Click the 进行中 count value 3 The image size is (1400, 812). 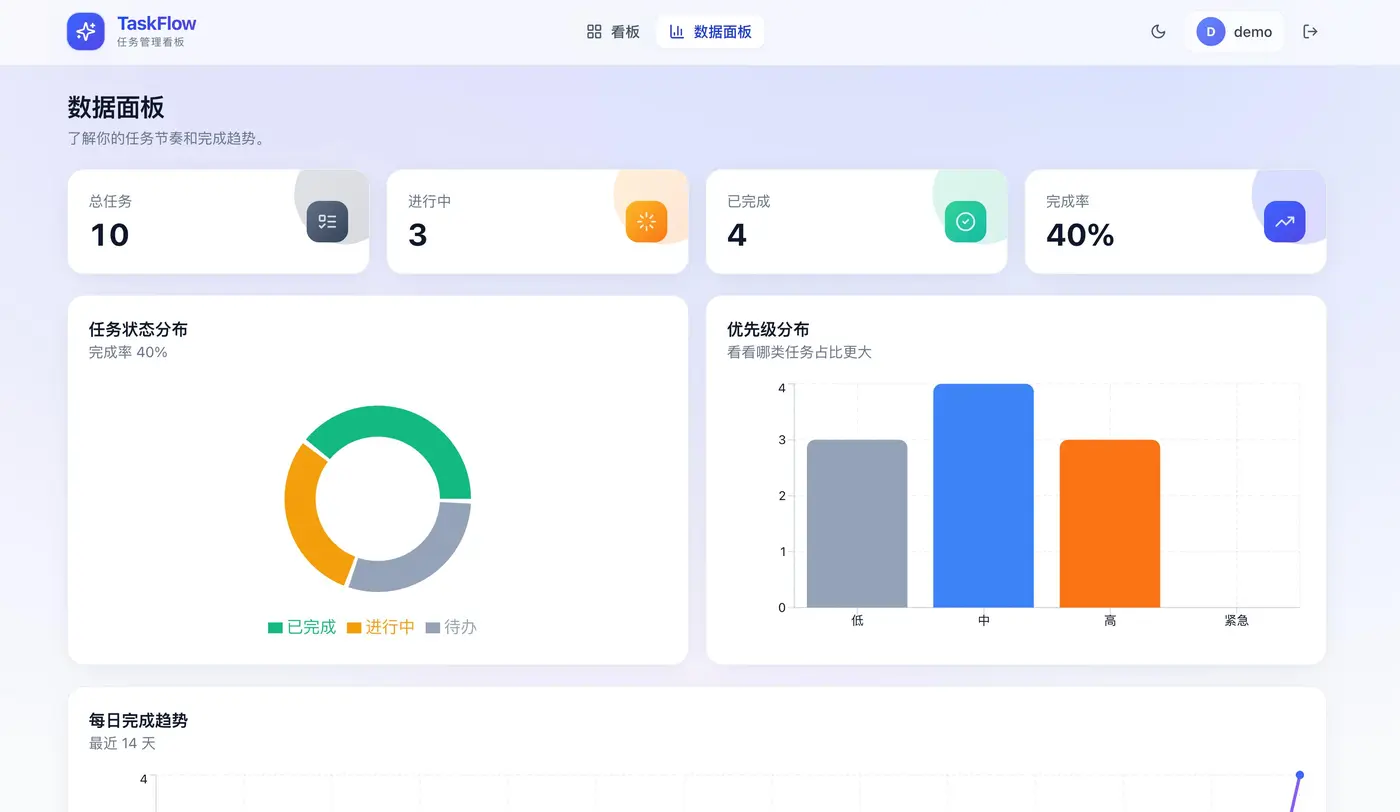[418, 235]
